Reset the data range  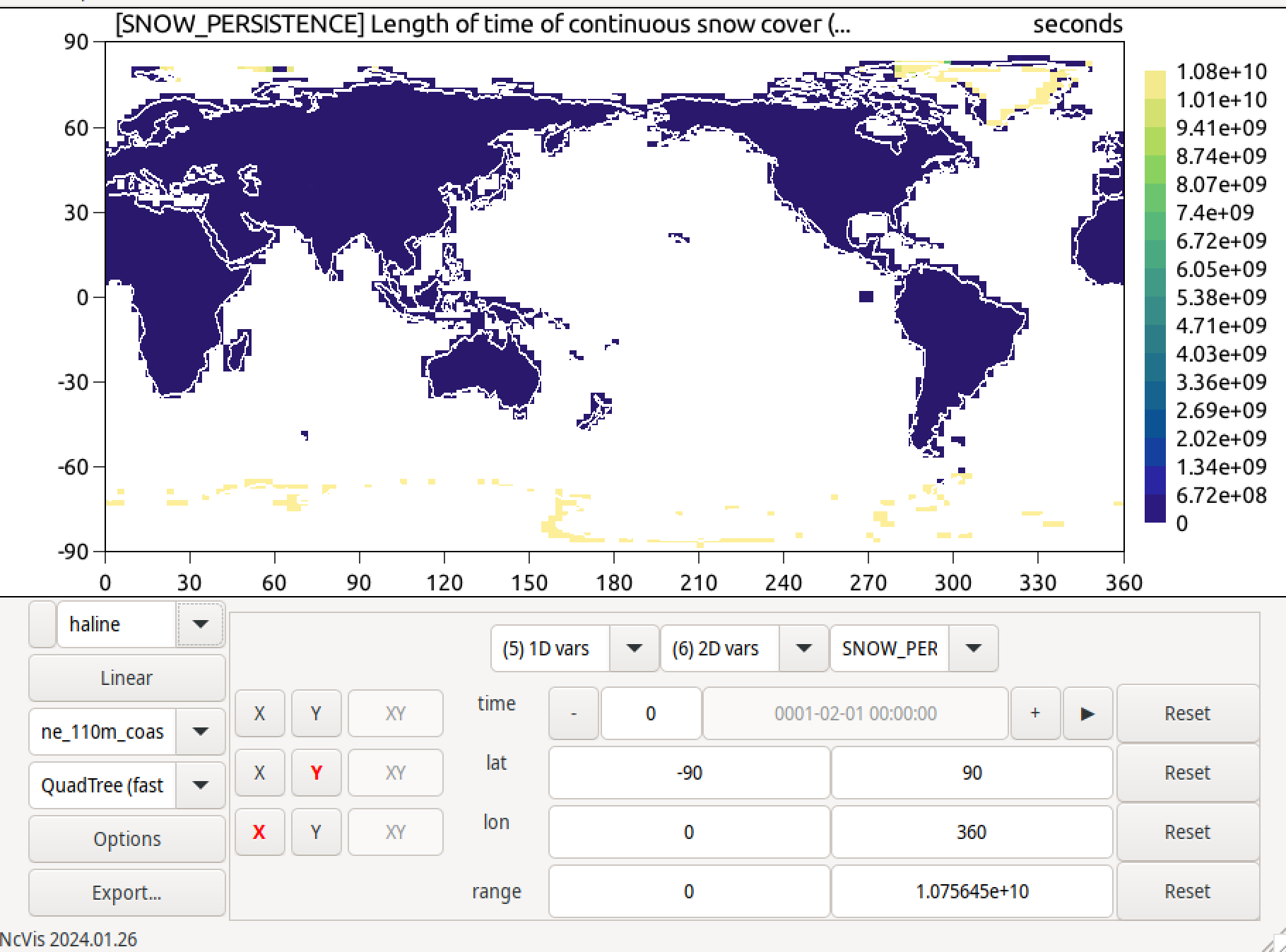click(x=1188, y=891)
